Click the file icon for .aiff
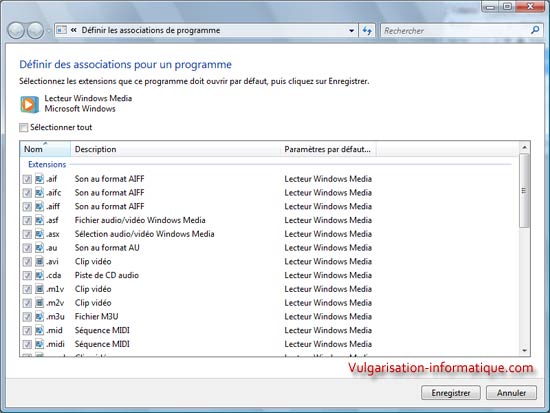550x413 pixels. click(x=39, y=206)
